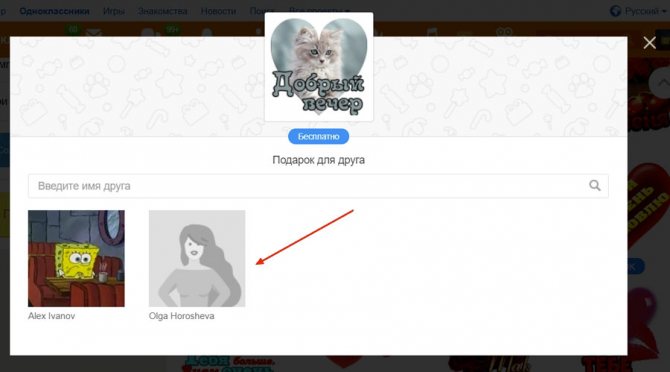Open the Игры menu item
The height and width of the screenshot is (372, 670).
coord(114,11)
